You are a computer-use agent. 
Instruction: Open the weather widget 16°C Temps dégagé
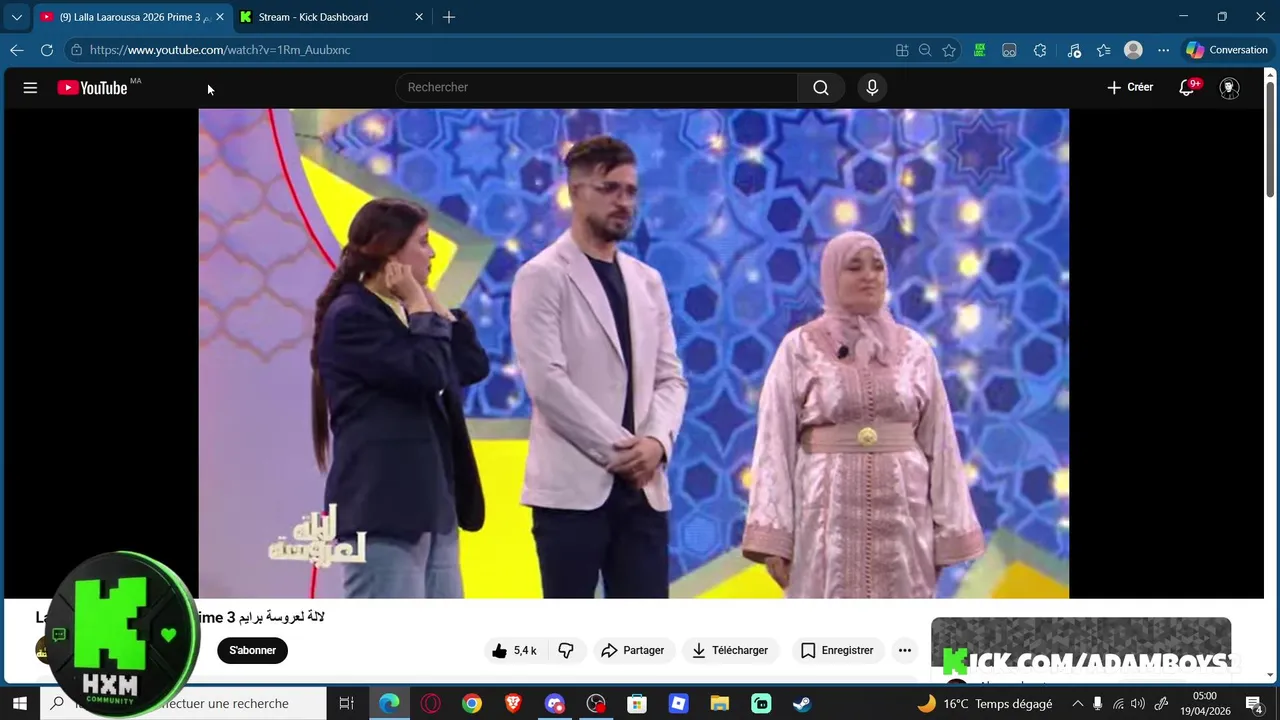pyautogui.click(x=985, y=703)
